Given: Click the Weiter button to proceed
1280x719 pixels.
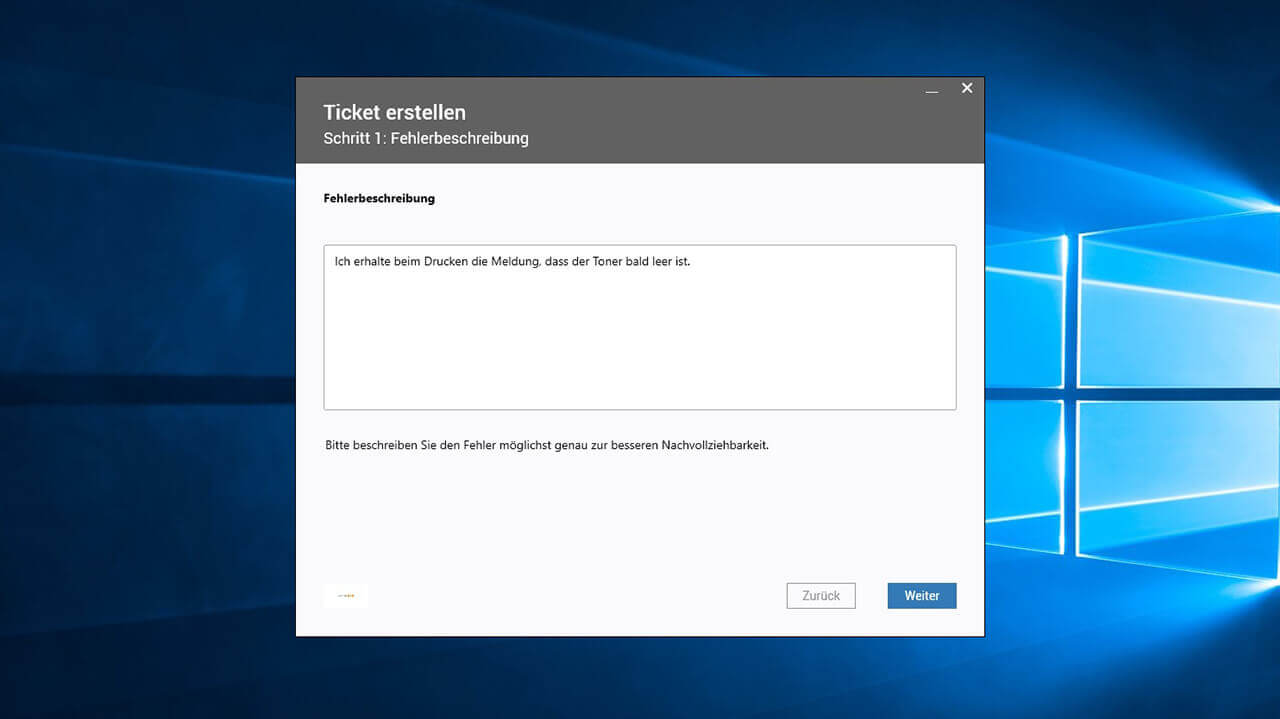Looking at the screenshot, I should pos(921,596).
